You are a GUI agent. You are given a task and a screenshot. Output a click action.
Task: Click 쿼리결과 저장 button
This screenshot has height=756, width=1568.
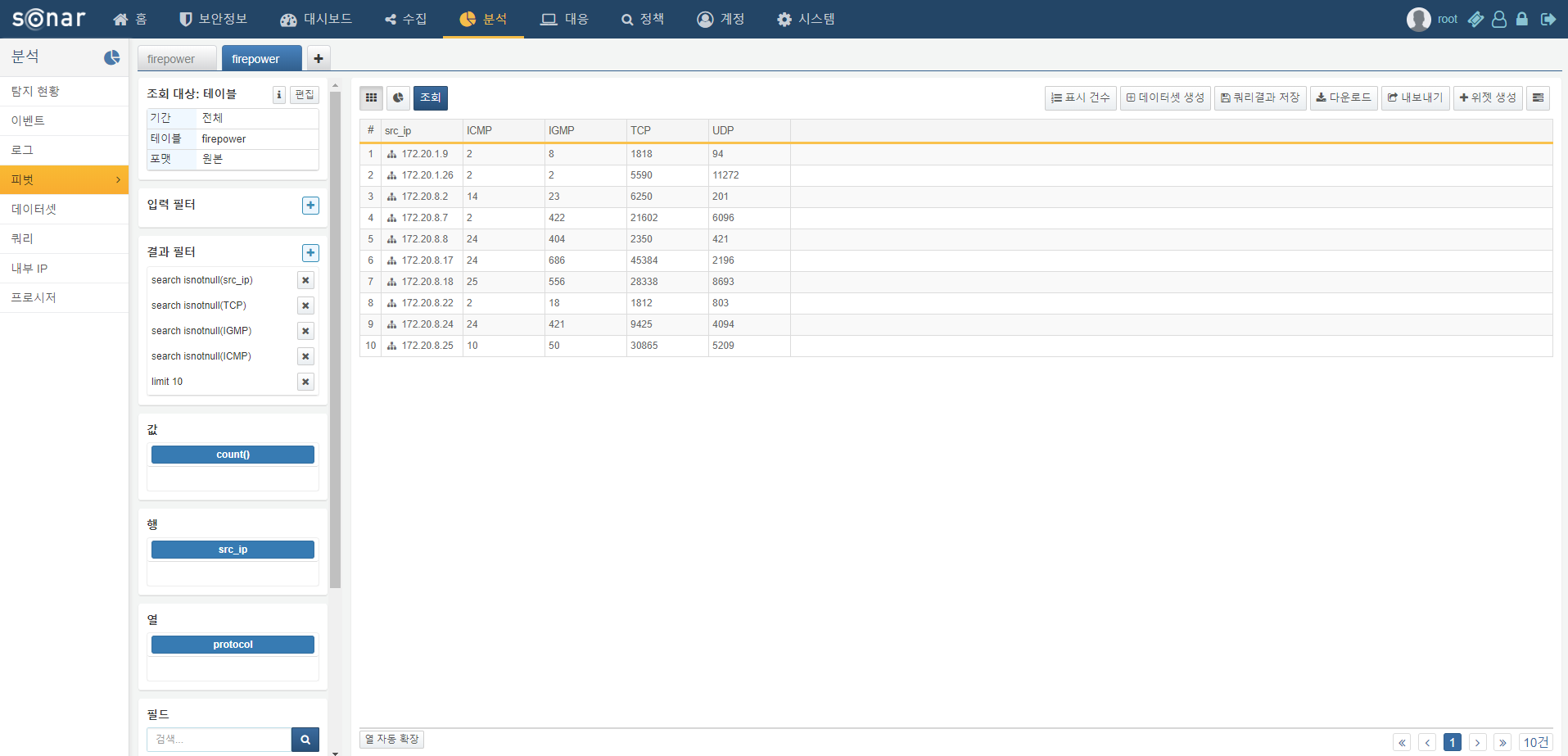tap(1260, 97)
